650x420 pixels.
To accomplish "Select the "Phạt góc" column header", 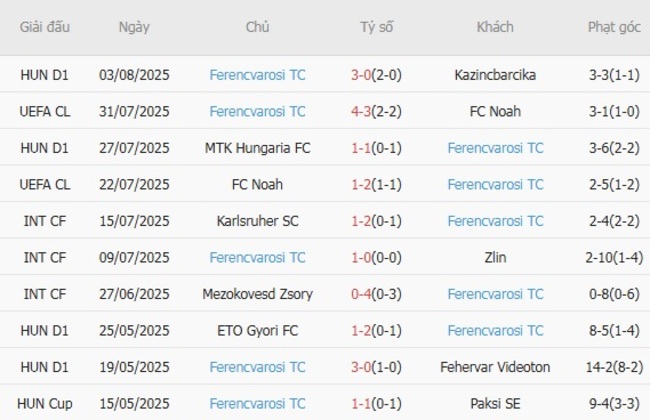I will tap(614, 28).
